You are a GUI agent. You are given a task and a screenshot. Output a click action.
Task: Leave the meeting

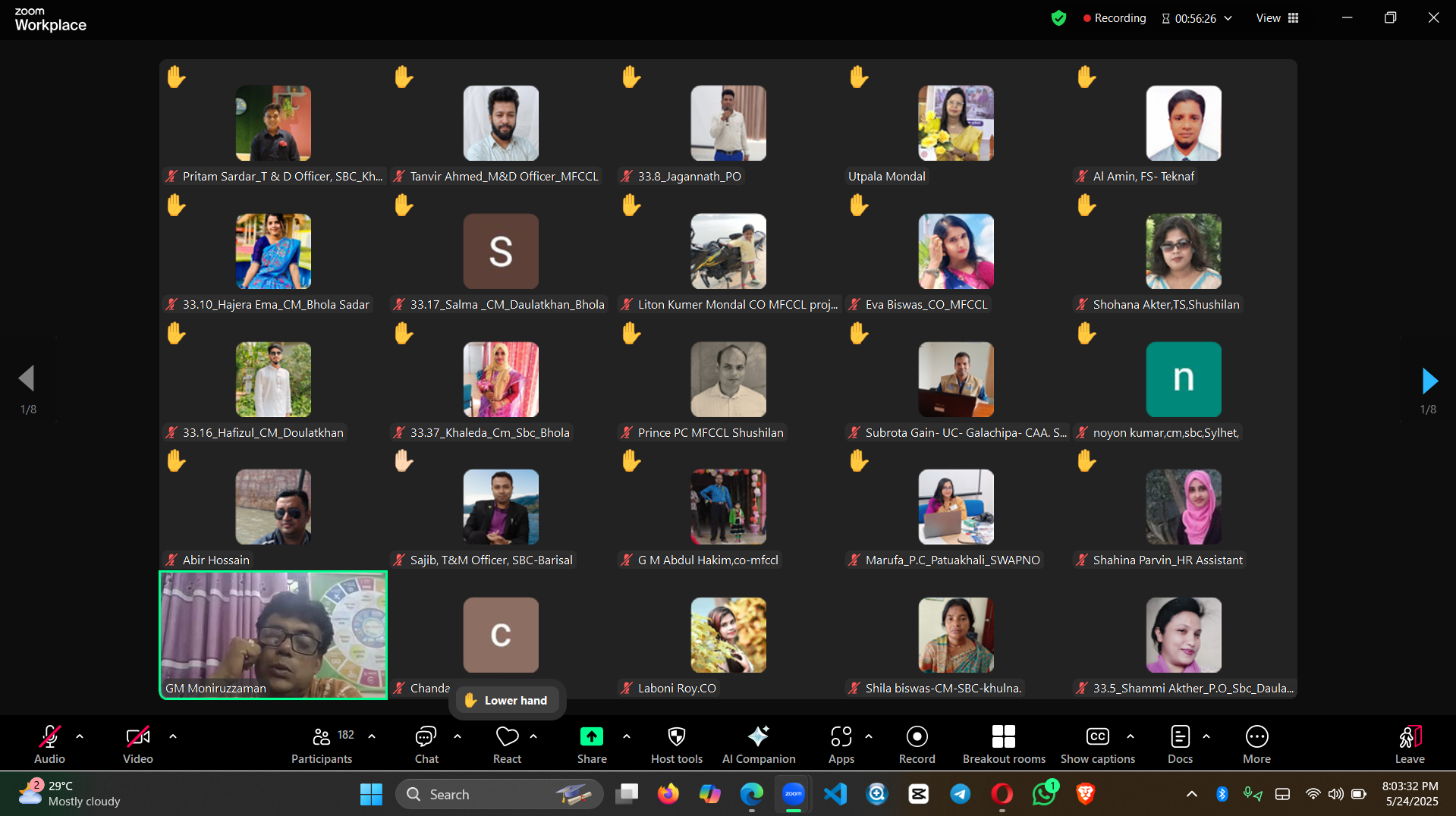(1409, 744)
